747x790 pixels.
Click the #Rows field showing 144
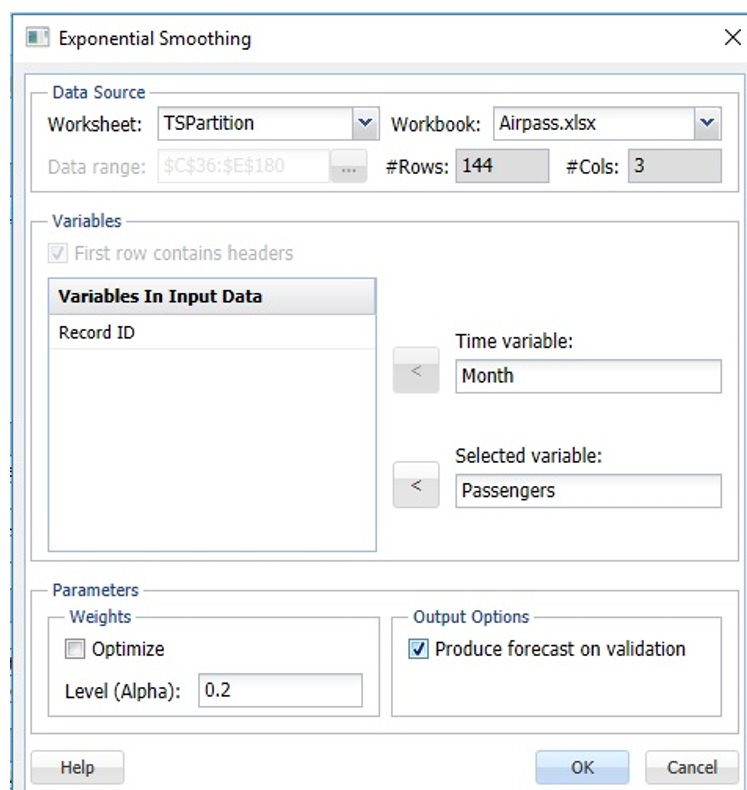502,166
